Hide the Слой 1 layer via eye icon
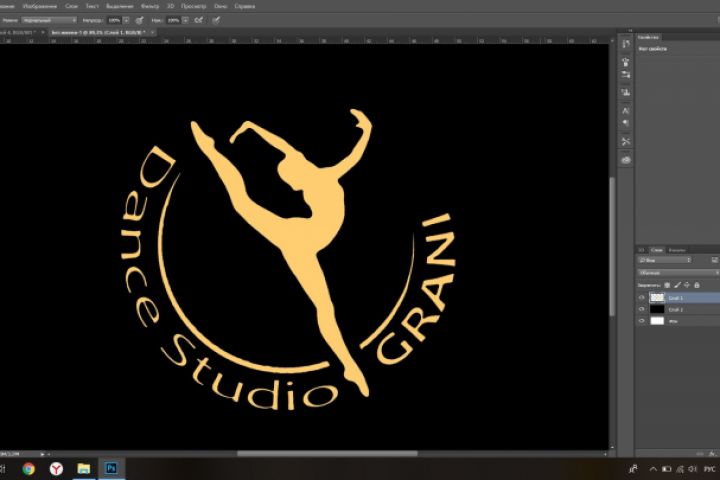Image resolution: width=720 pixels, height=480 pixels. (x=641, y=298)
